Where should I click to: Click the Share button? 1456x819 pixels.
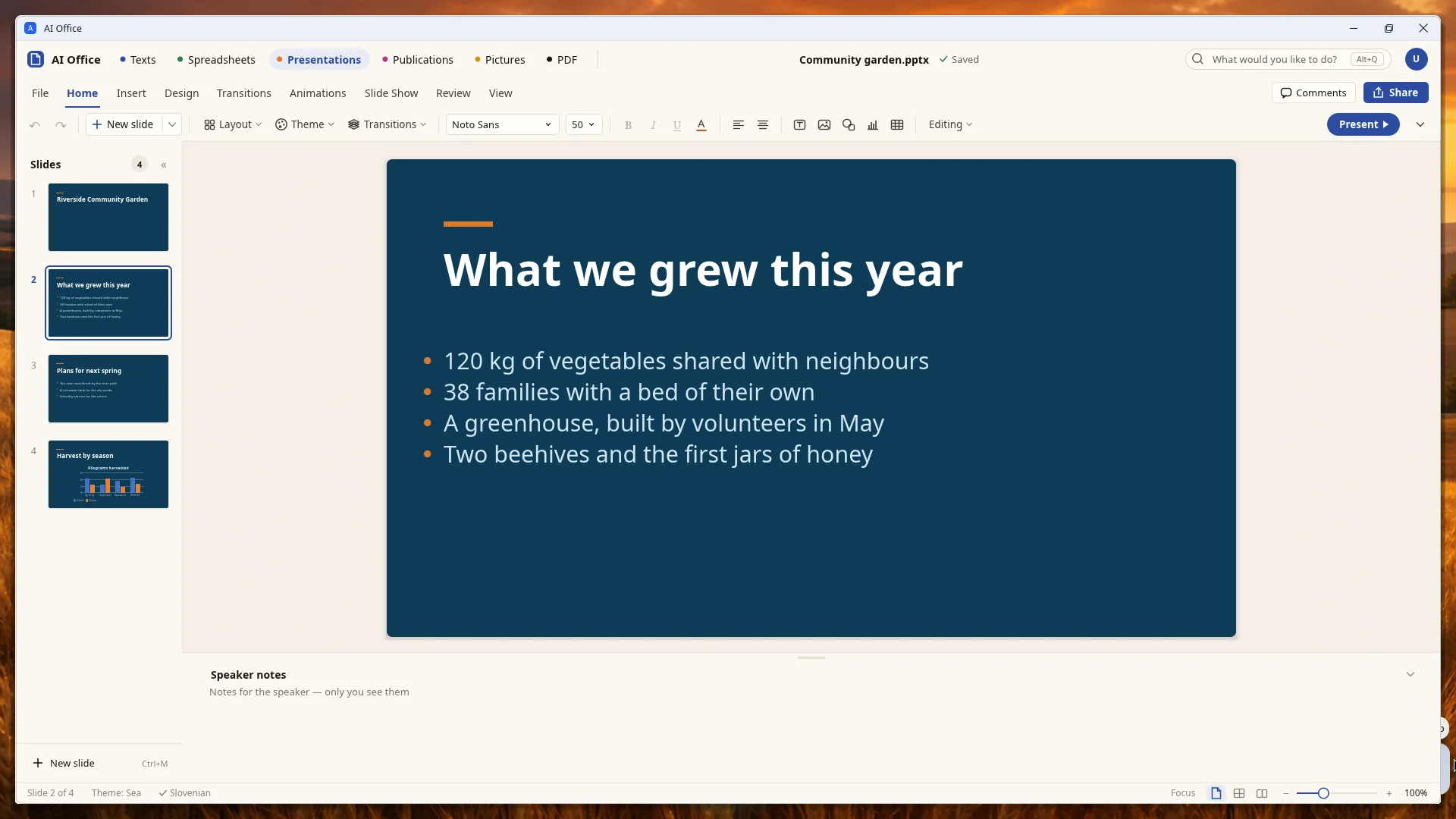[1395, 93]
